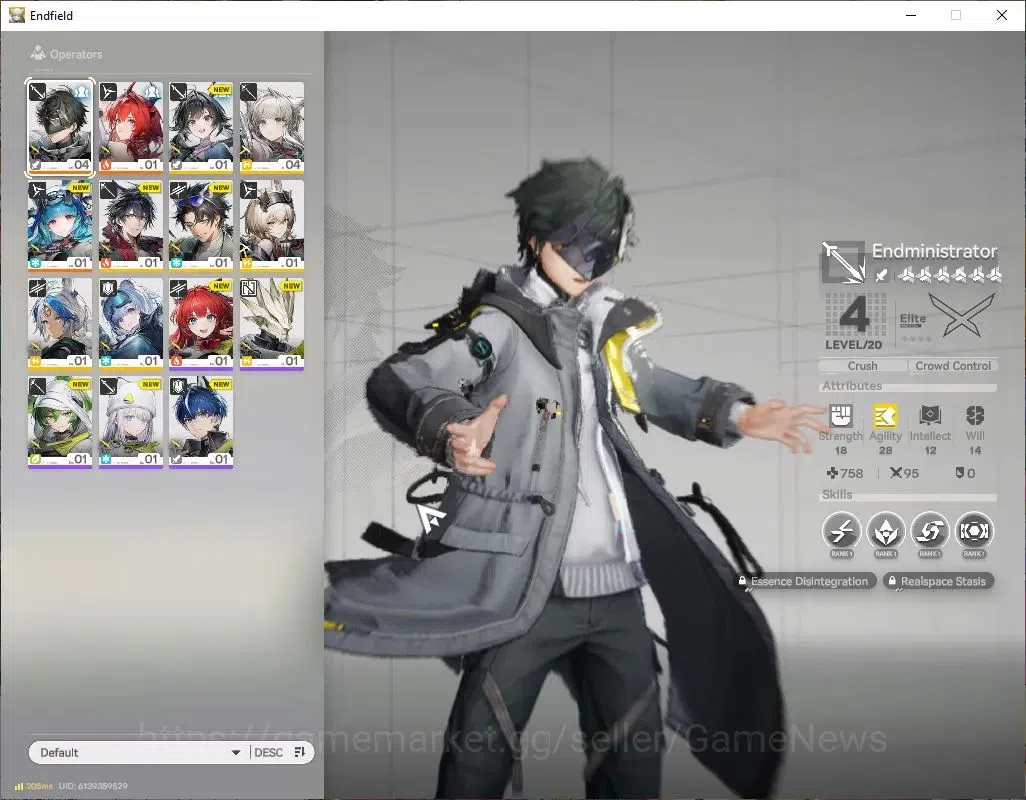Click the star rarity row under Endministrator
1026x800 pixels.
click(x=949, y=275)
